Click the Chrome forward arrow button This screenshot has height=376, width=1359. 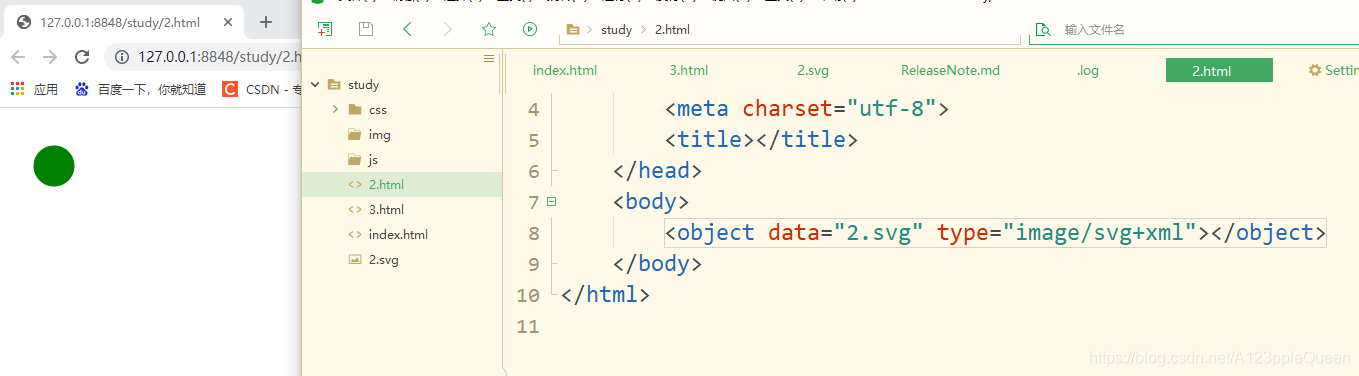(x=50, y=57)
